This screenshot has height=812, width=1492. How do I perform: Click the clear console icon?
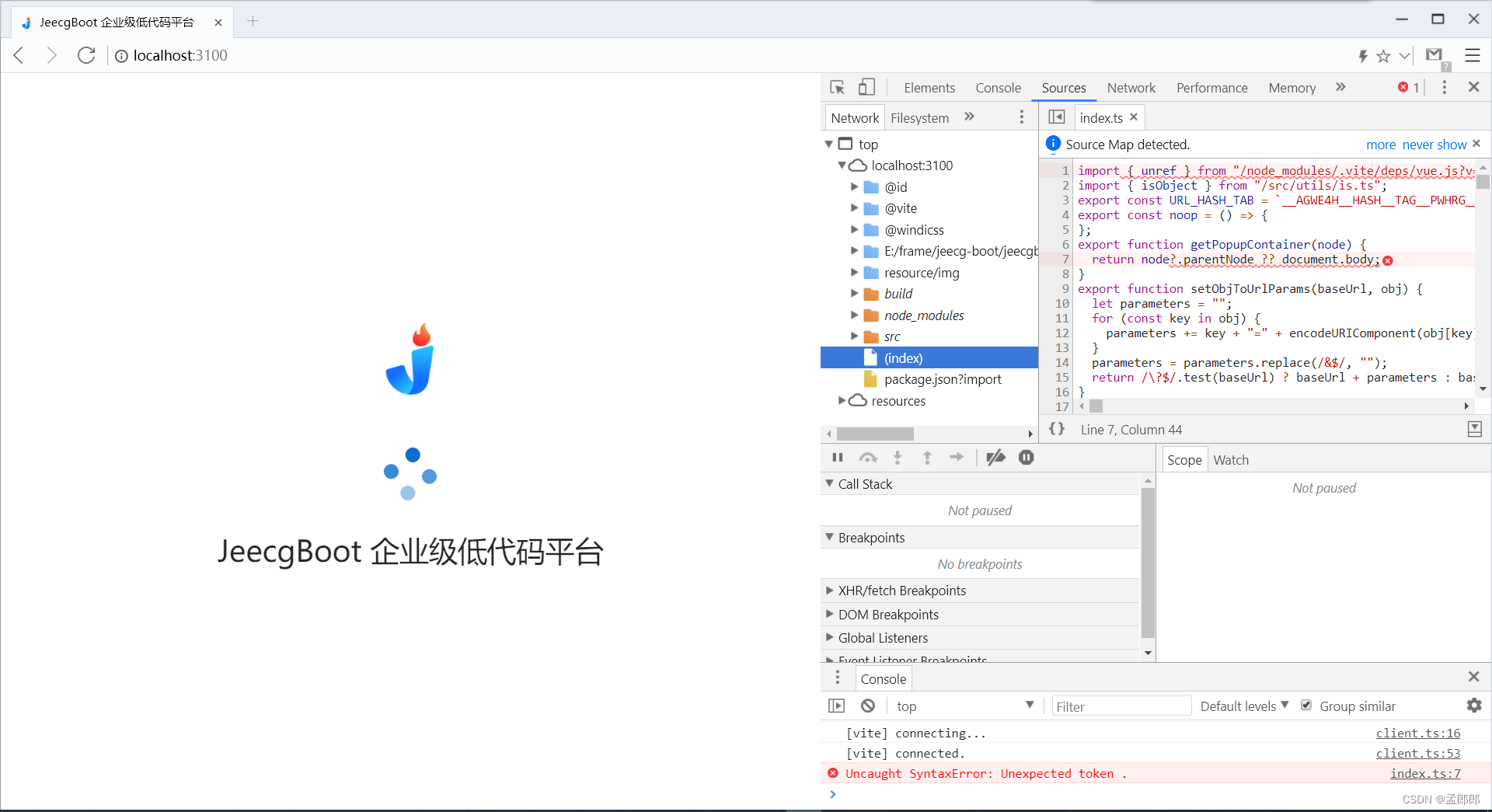point(868,706)
